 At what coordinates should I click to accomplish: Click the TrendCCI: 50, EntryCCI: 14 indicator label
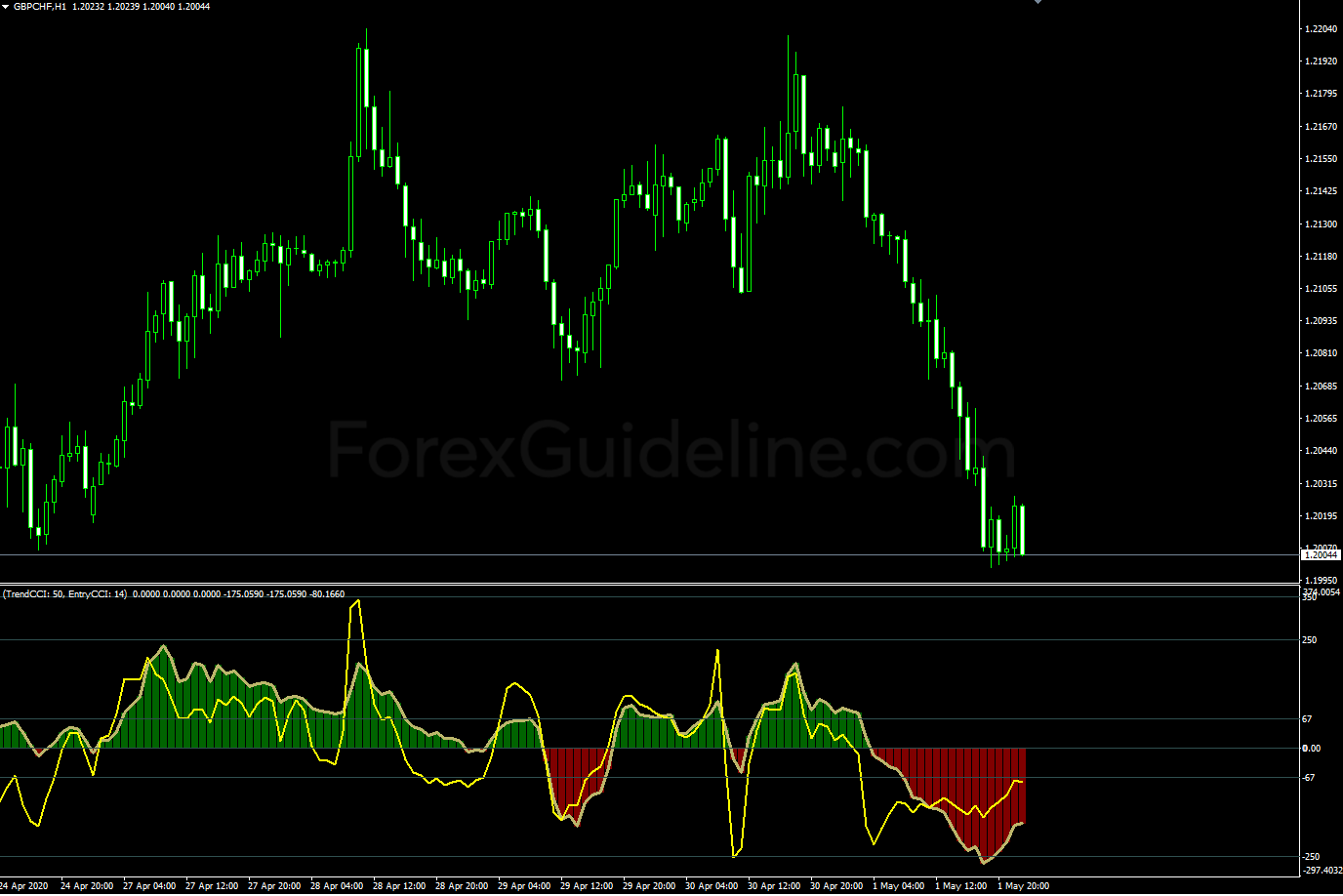point(64,593)
